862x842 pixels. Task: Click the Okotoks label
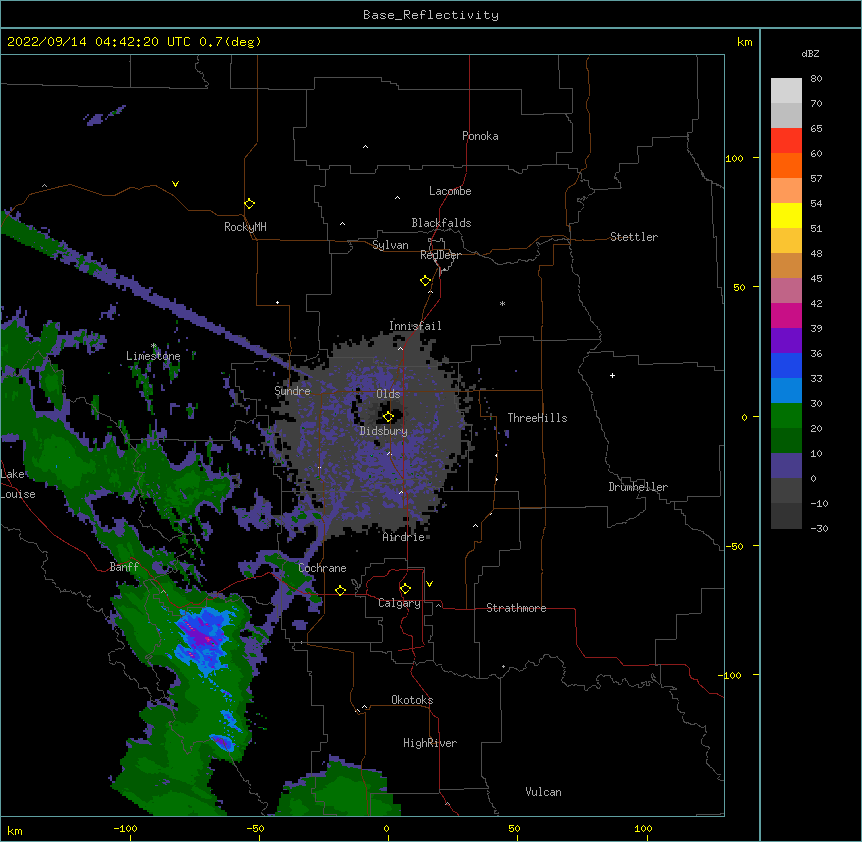tap(412, 700)
